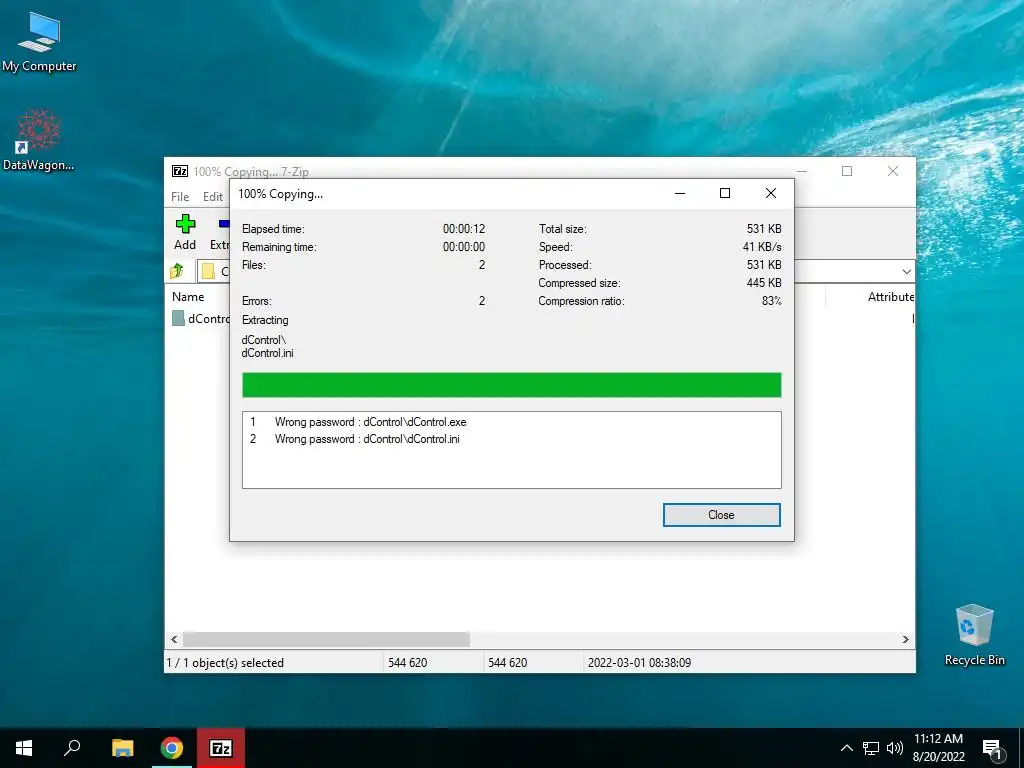Click the Close button in Copying dialog
The height and width of the screenshot is (768, 1024).
721,515
